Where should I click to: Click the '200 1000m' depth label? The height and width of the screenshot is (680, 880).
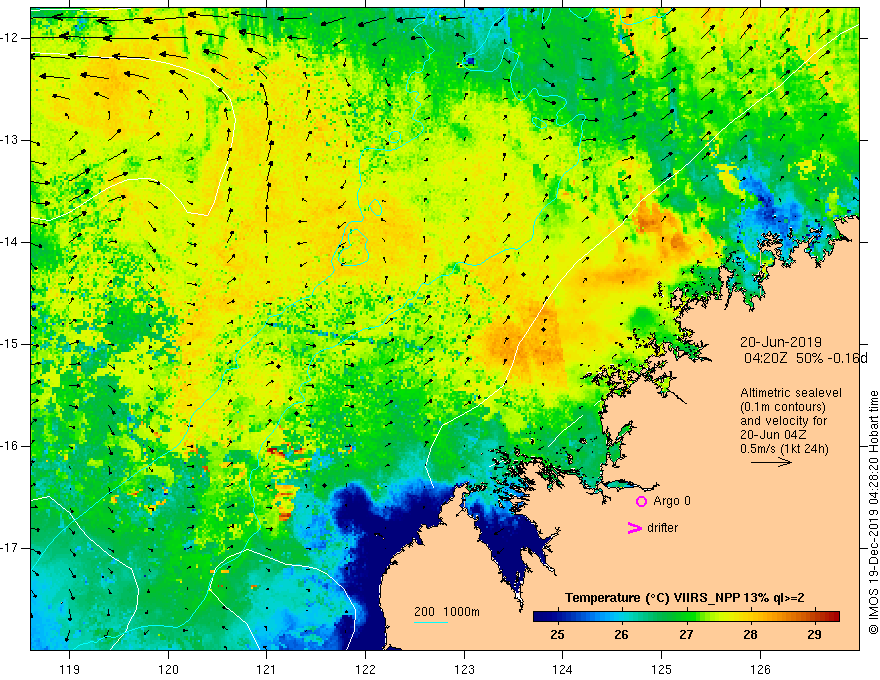tap(447, 612)
